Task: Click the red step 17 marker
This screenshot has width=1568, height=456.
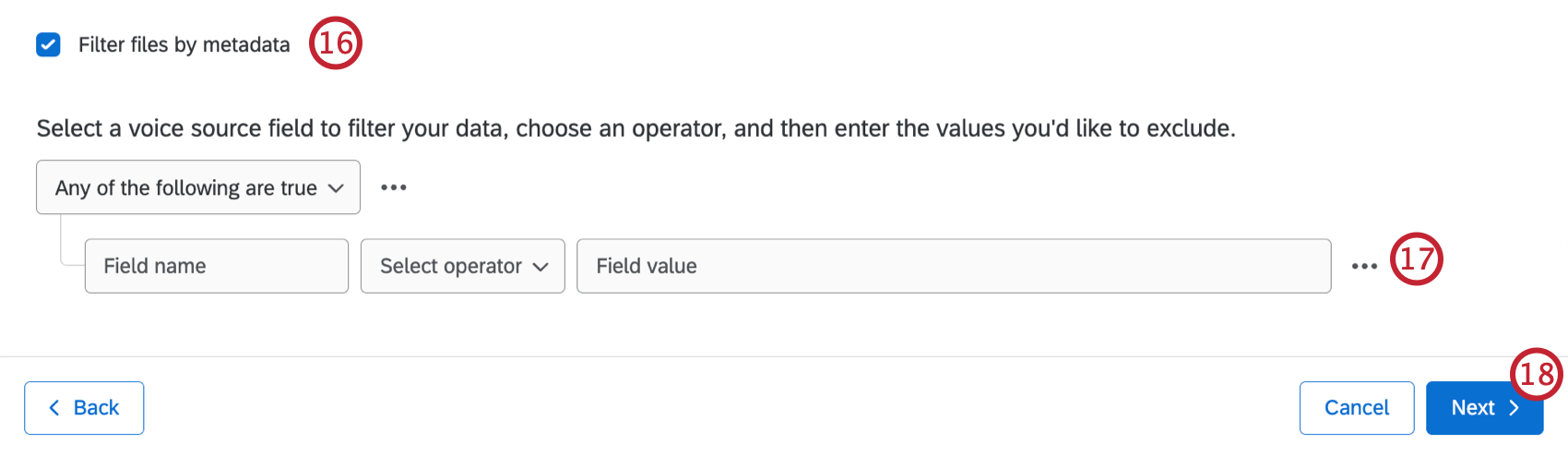Action: click(1416, 259)
